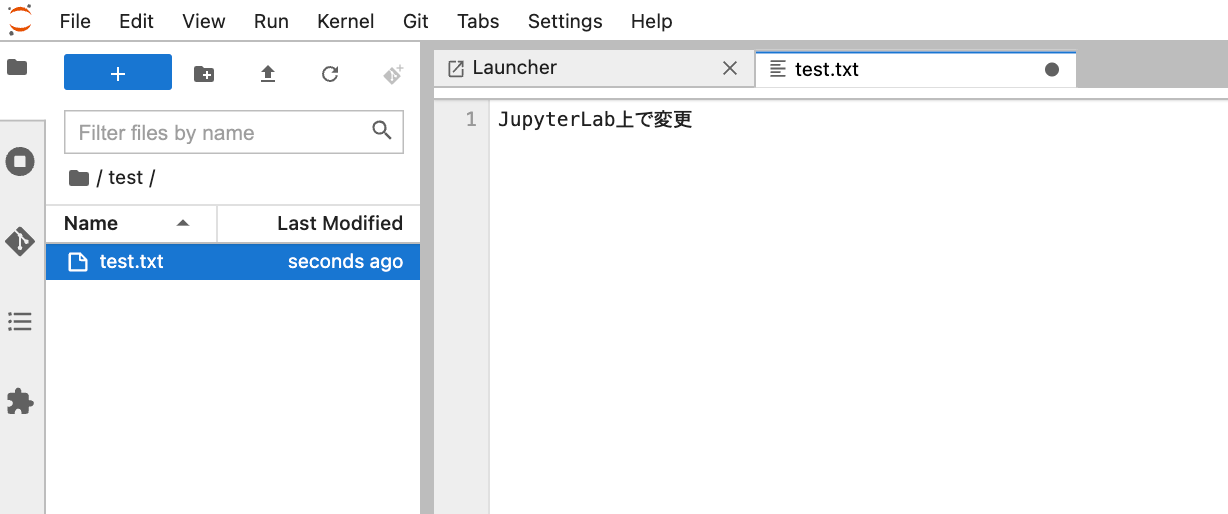Image resolution: width=1228 pixels, height=514 pixels.
Task: Click New Folder icon in file browser
Action: (x=204, y=73)
